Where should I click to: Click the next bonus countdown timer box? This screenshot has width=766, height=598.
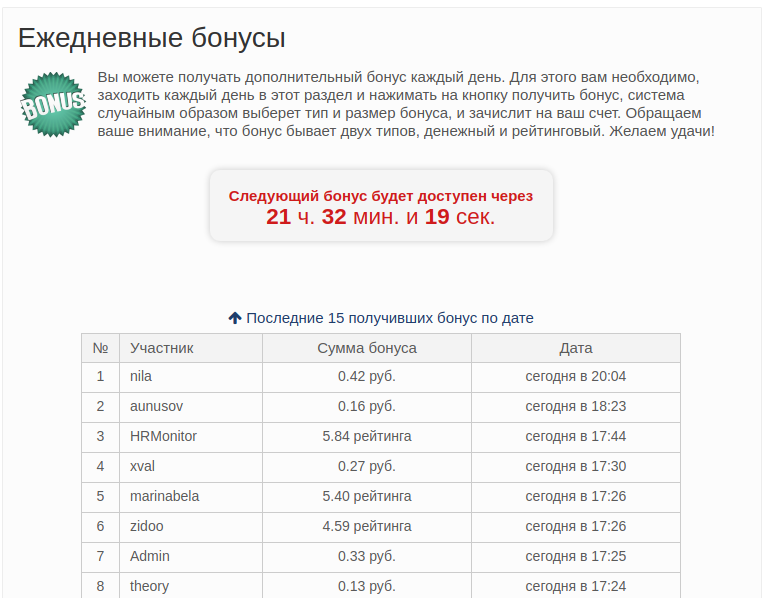pos(381,206)
